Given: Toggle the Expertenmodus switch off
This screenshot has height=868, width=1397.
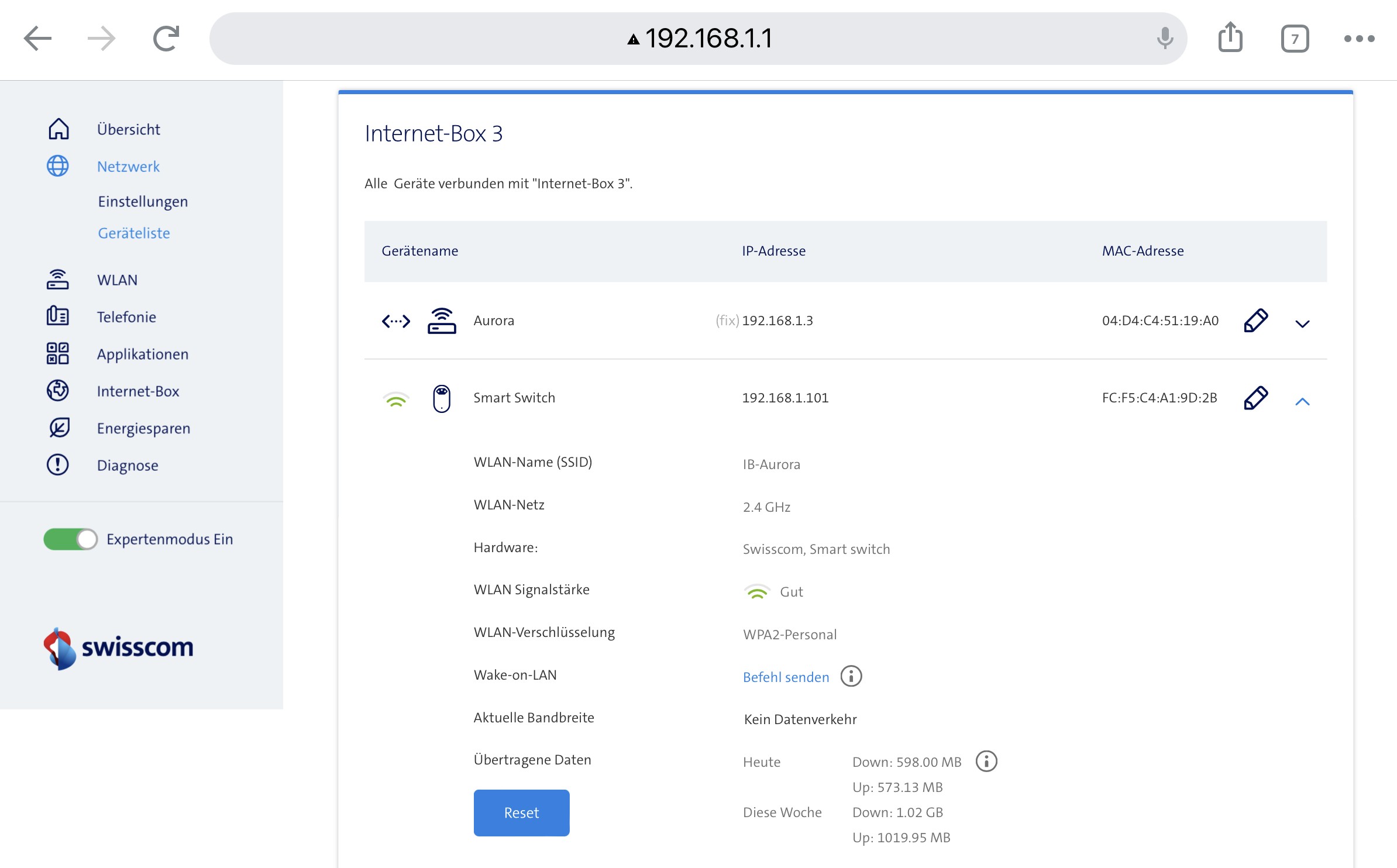Looking at the screenshot, I should click(71, 539).
